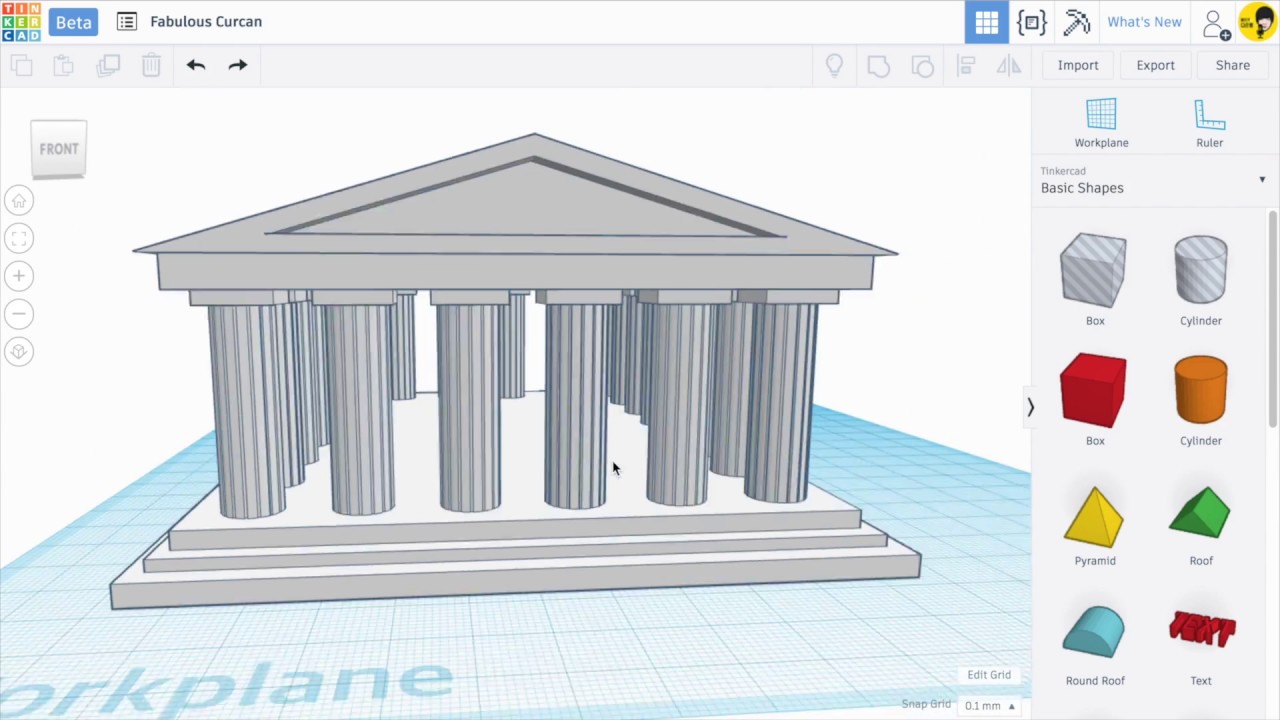Viewport: 1280px width, 720px height.
Task: Click the Beta badge
Action: point(73,22)
